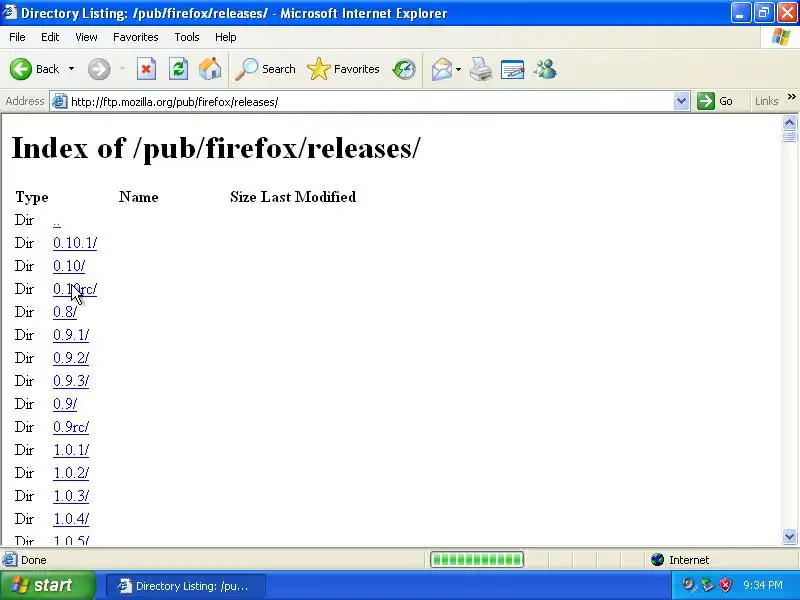Expand the Links toolbar chevron

[791, 96]
